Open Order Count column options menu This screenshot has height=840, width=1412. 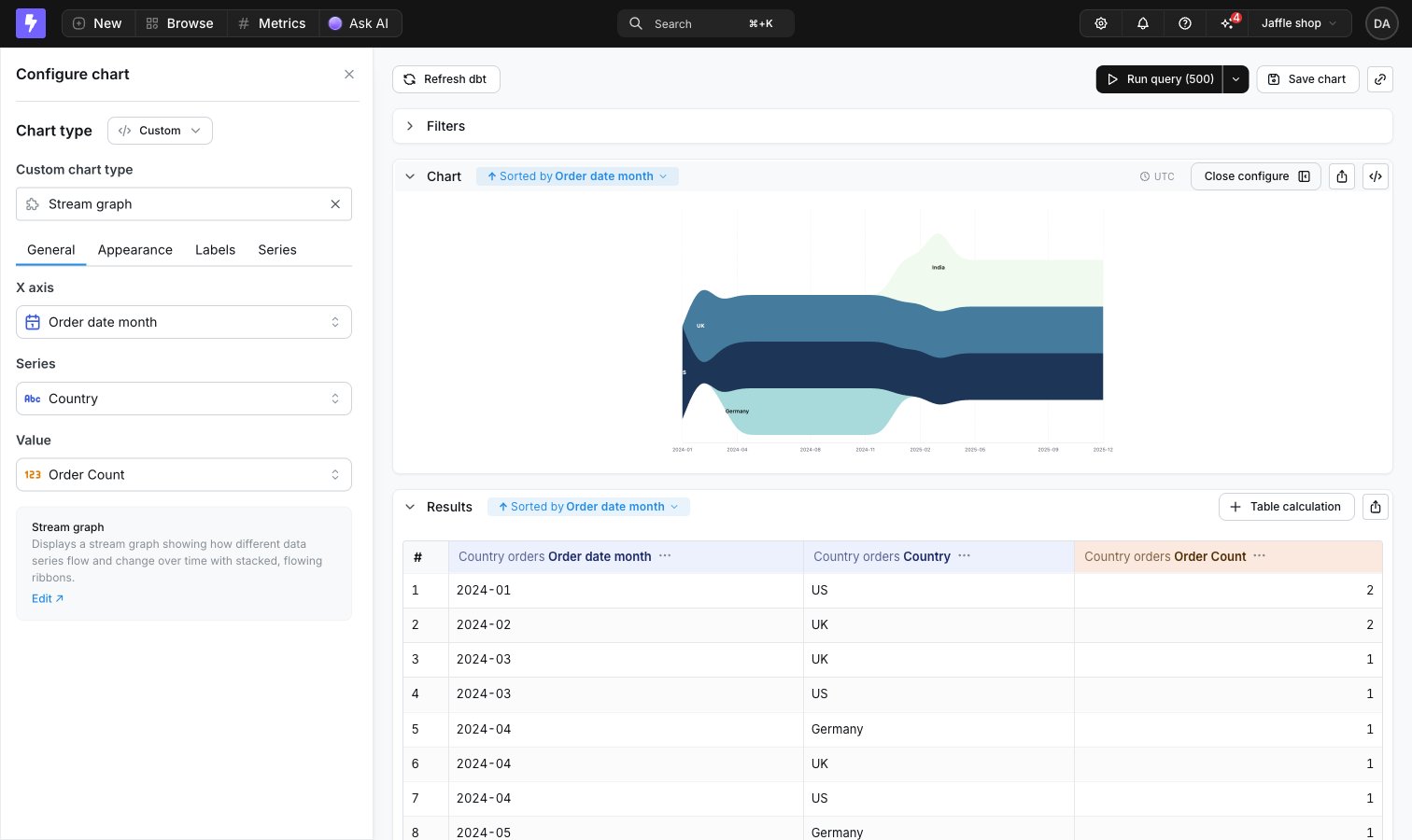coord(1260,555)
